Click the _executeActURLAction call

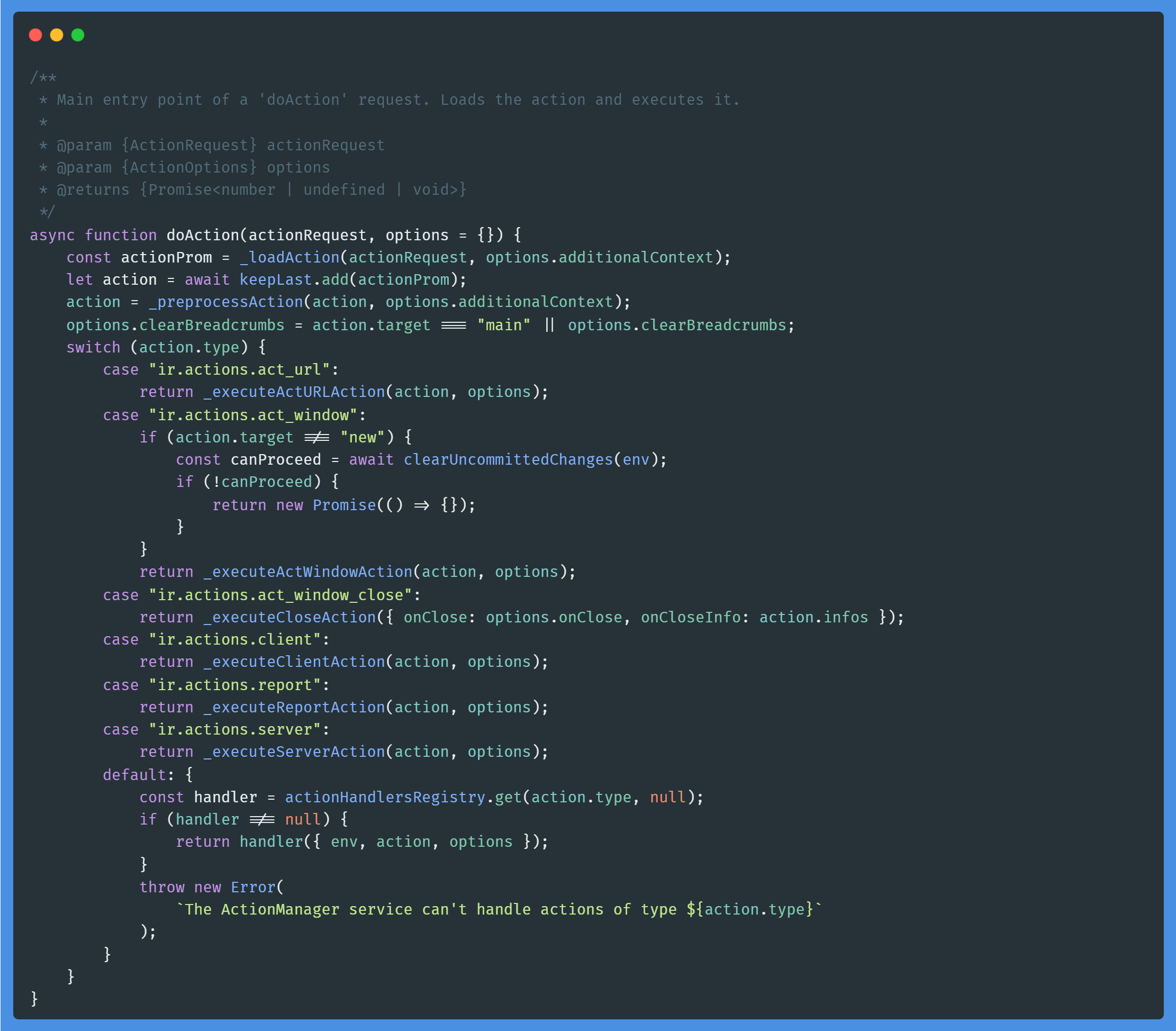294,392
